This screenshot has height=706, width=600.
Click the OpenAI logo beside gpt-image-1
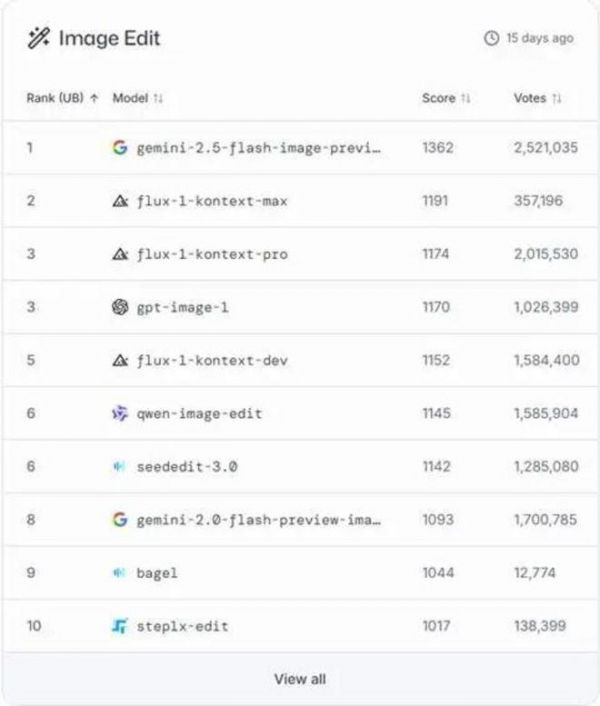click(120, 307)
